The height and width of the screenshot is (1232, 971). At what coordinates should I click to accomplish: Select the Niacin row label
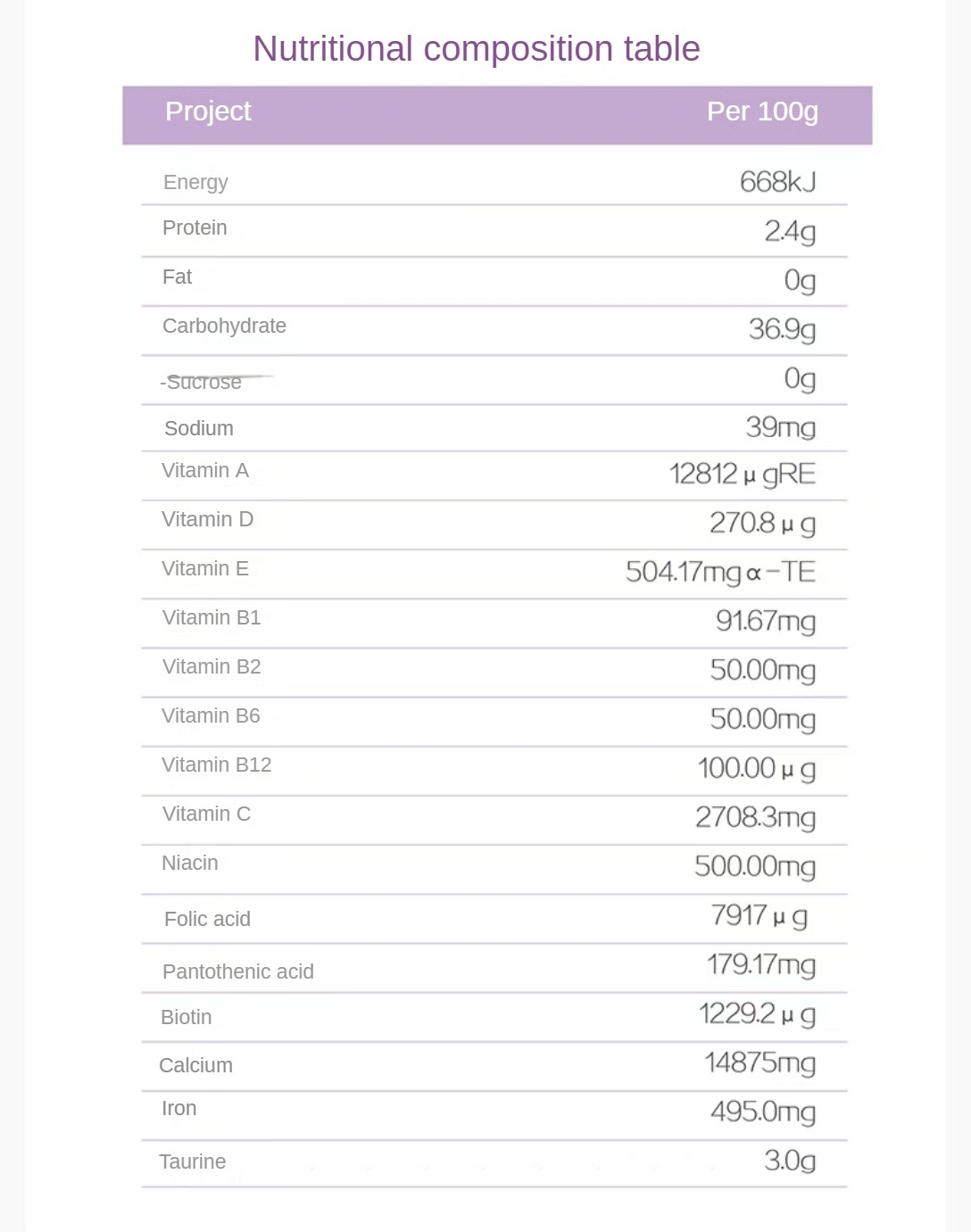tap(190, 864)
